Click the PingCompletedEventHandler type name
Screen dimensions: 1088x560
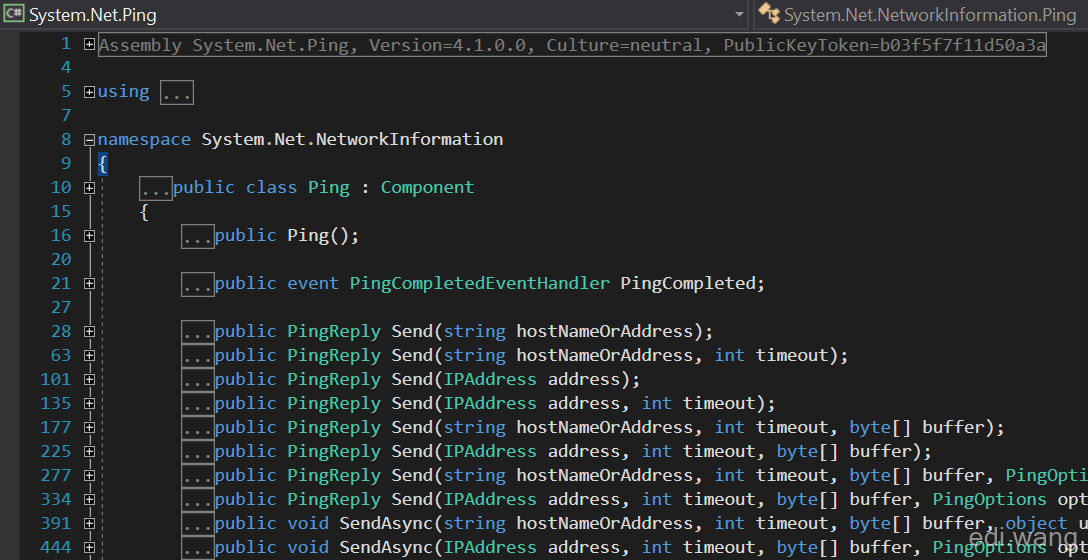[x=479, y=283]
